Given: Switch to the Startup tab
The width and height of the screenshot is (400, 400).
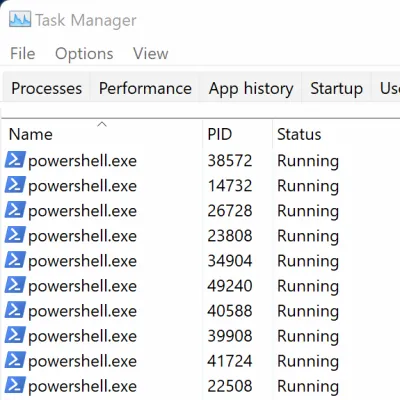Looking at the screenshot, I should 336,88.
